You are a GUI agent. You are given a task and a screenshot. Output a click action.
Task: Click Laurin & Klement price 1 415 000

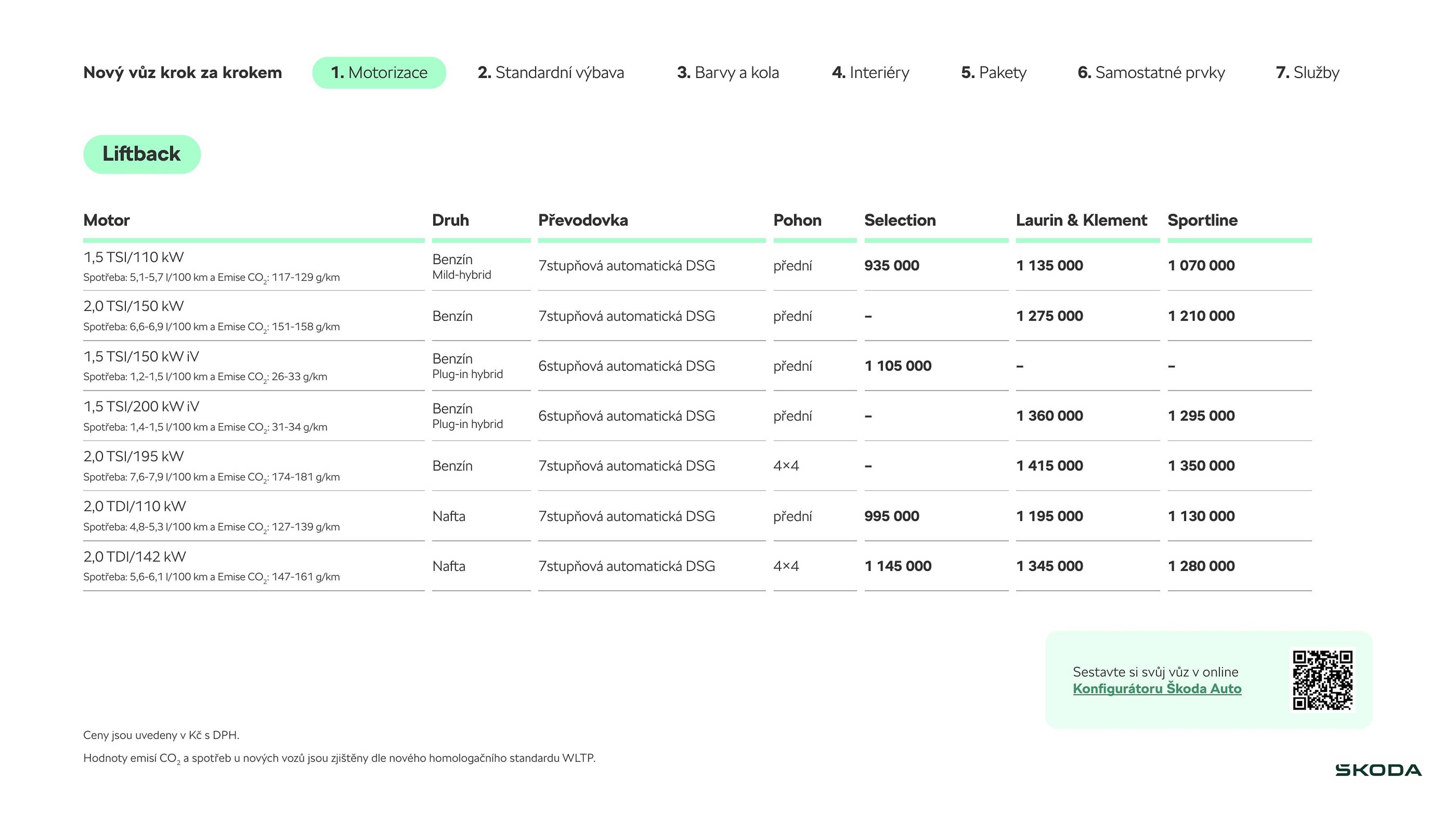point(1049,466)
